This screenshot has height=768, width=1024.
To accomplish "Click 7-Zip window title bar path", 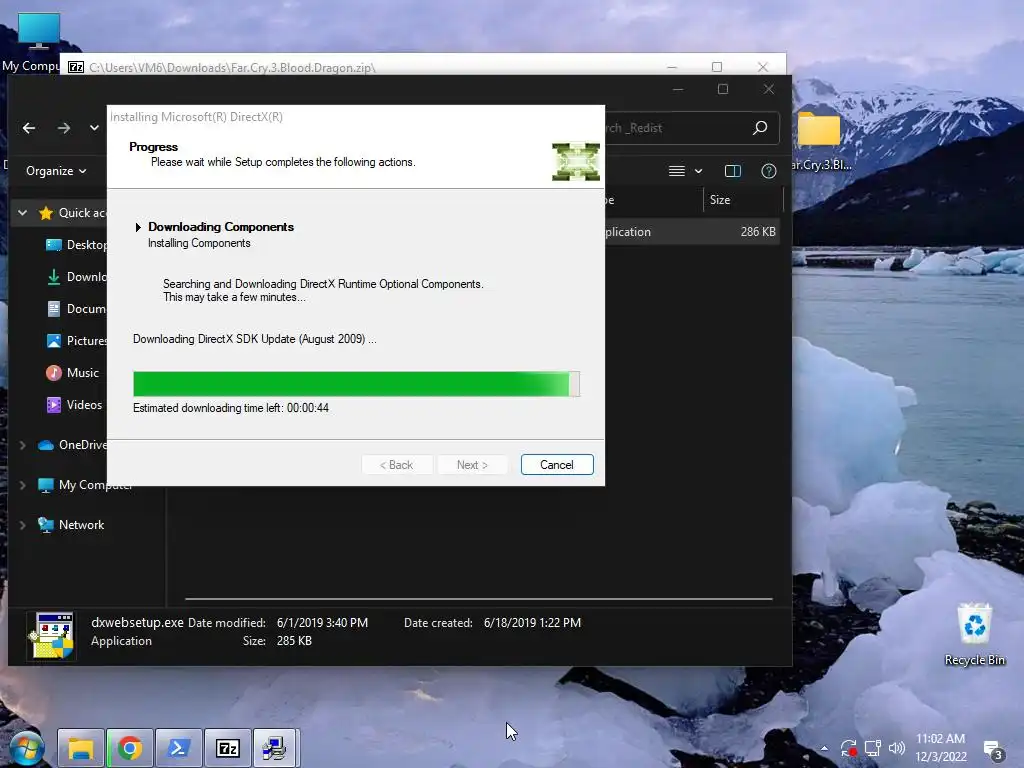I will 232,67.
